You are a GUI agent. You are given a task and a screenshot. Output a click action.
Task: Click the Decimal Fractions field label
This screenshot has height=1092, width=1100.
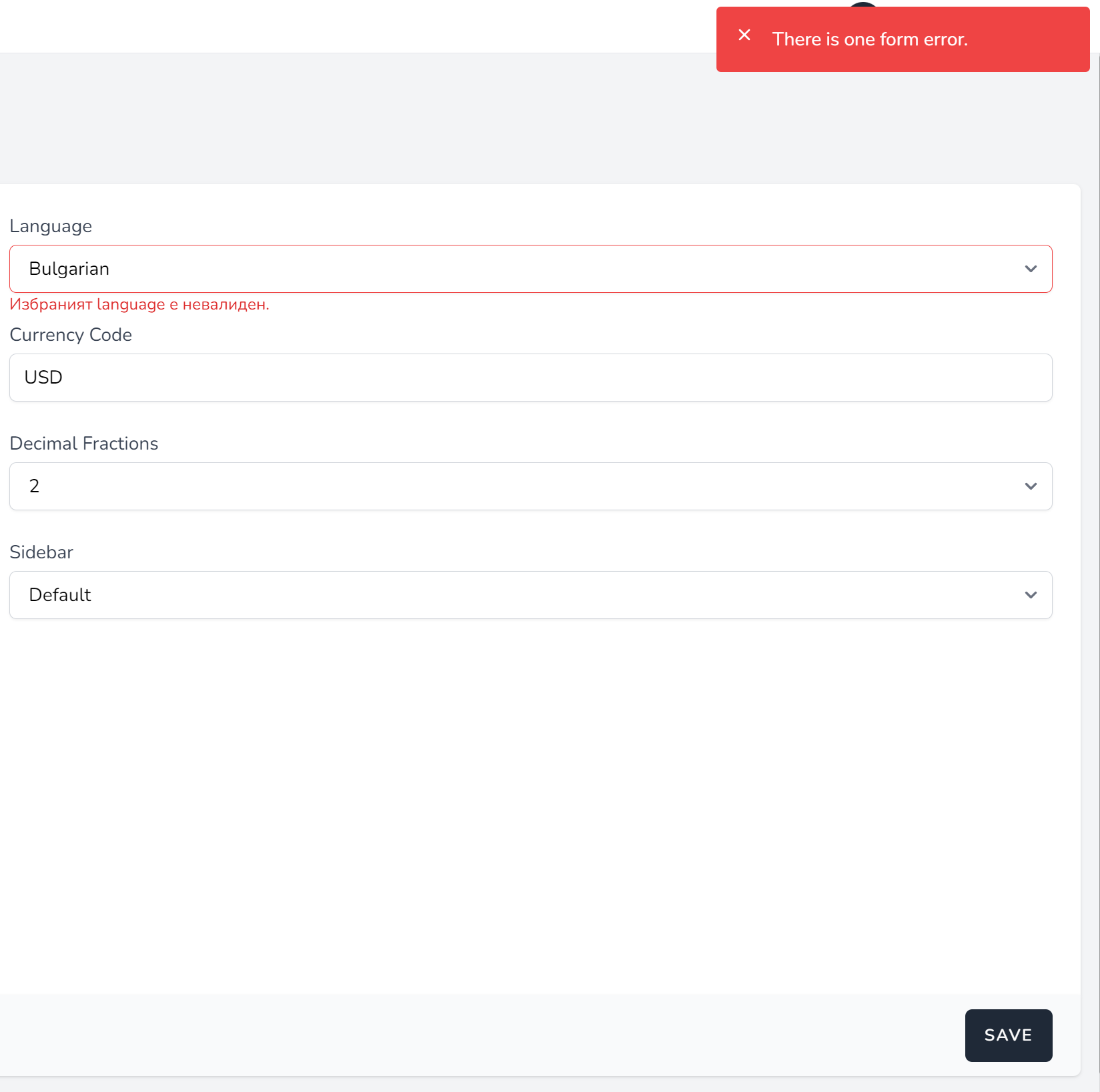click(x=84, y=444)
